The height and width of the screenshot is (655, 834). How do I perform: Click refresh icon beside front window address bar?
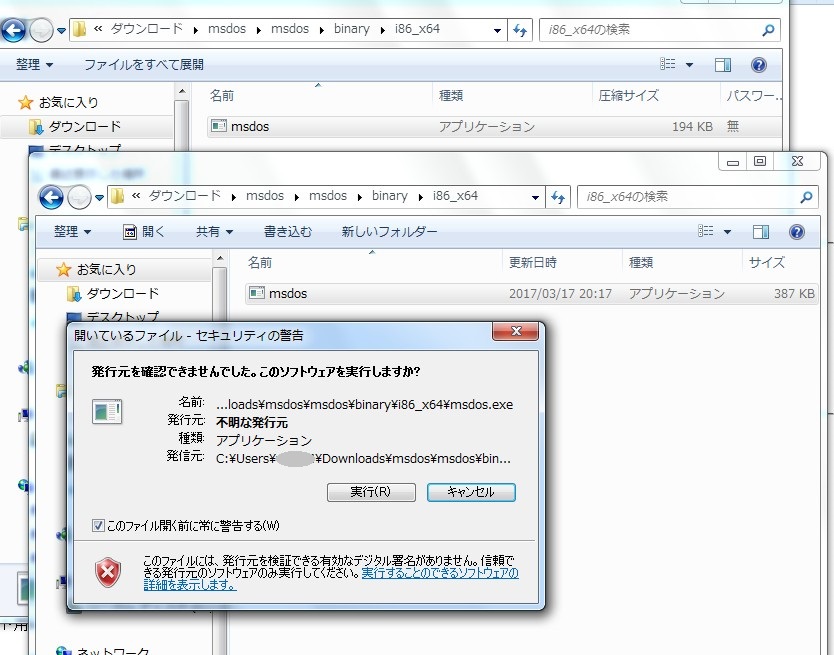point(558,196)
